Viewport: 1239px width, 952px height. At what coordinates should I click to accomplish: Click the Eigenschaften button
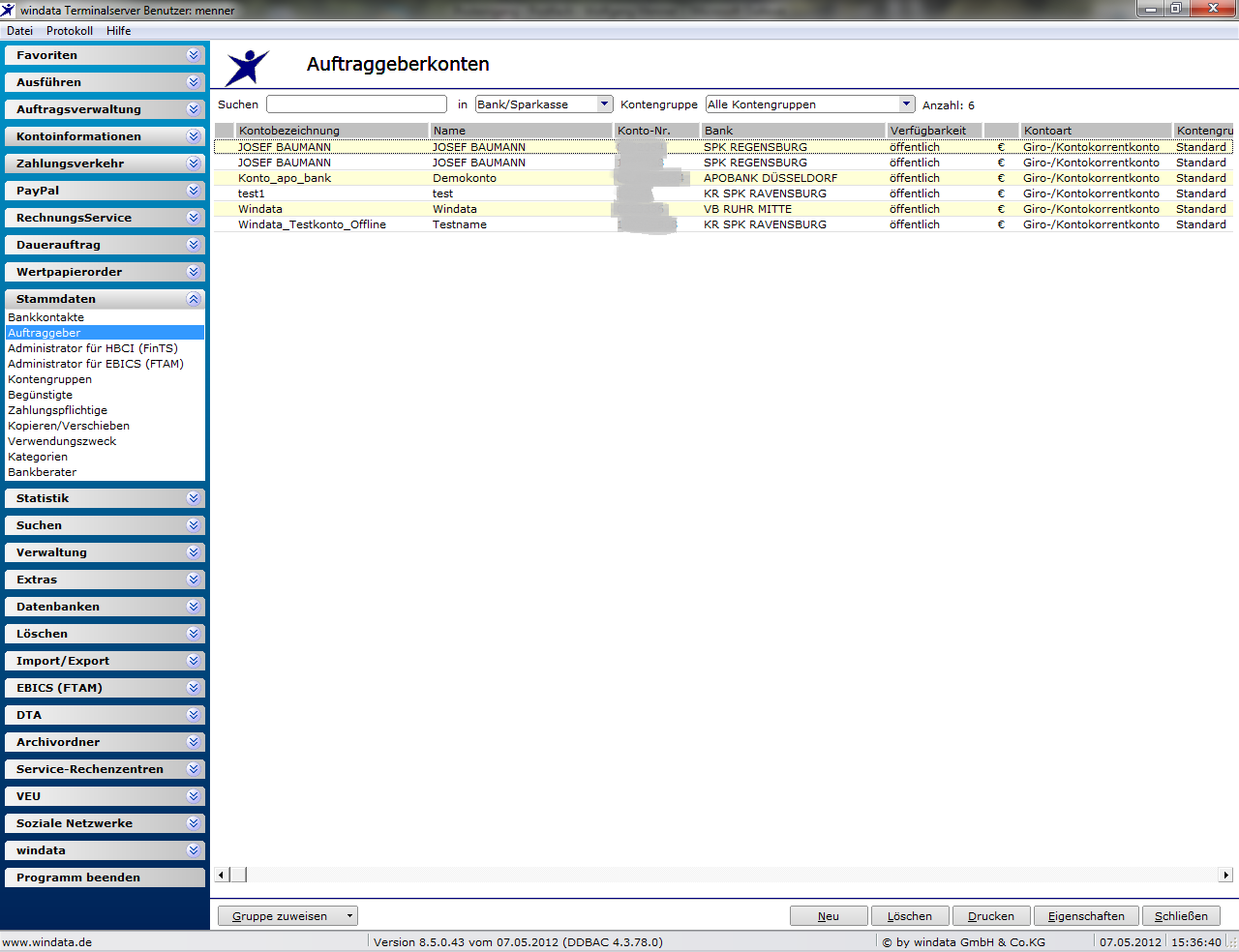click(1086, 916)
